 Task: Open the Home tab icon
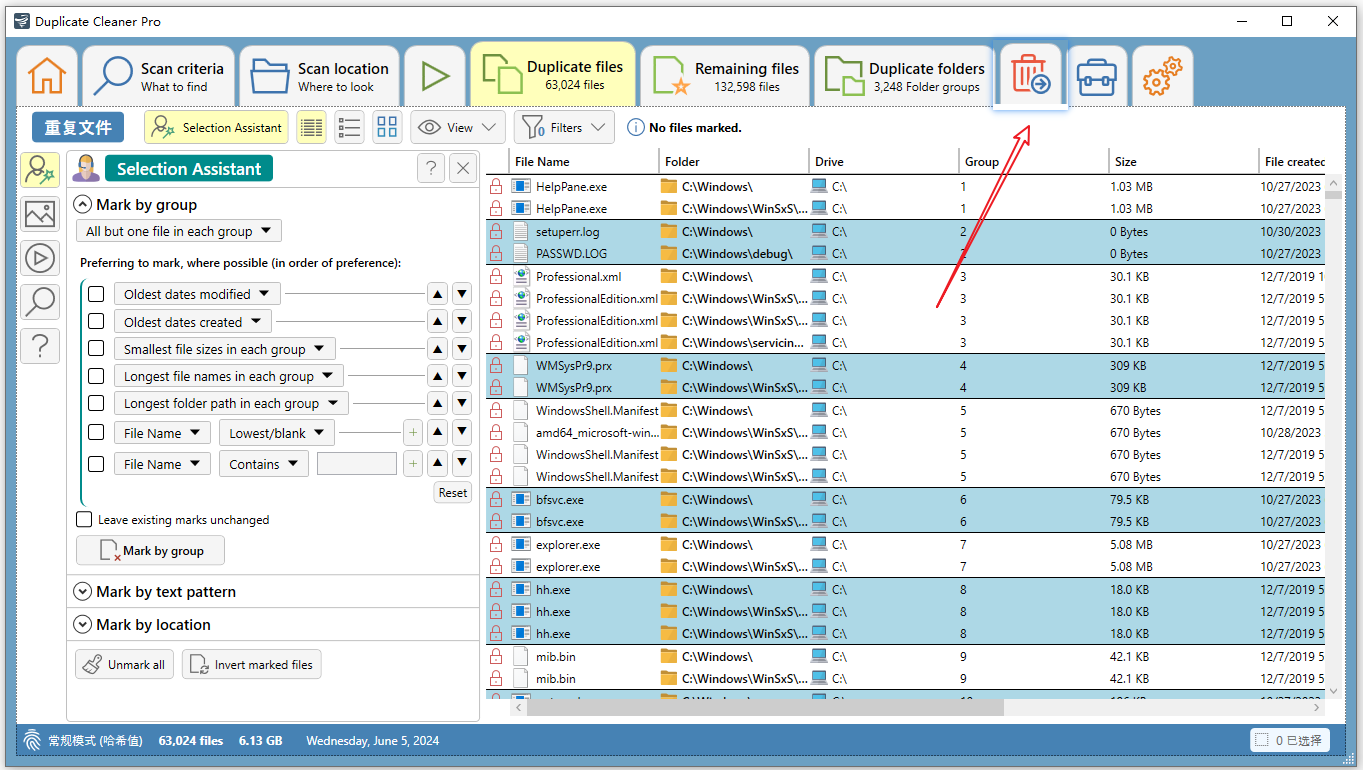tap(47, 76)
